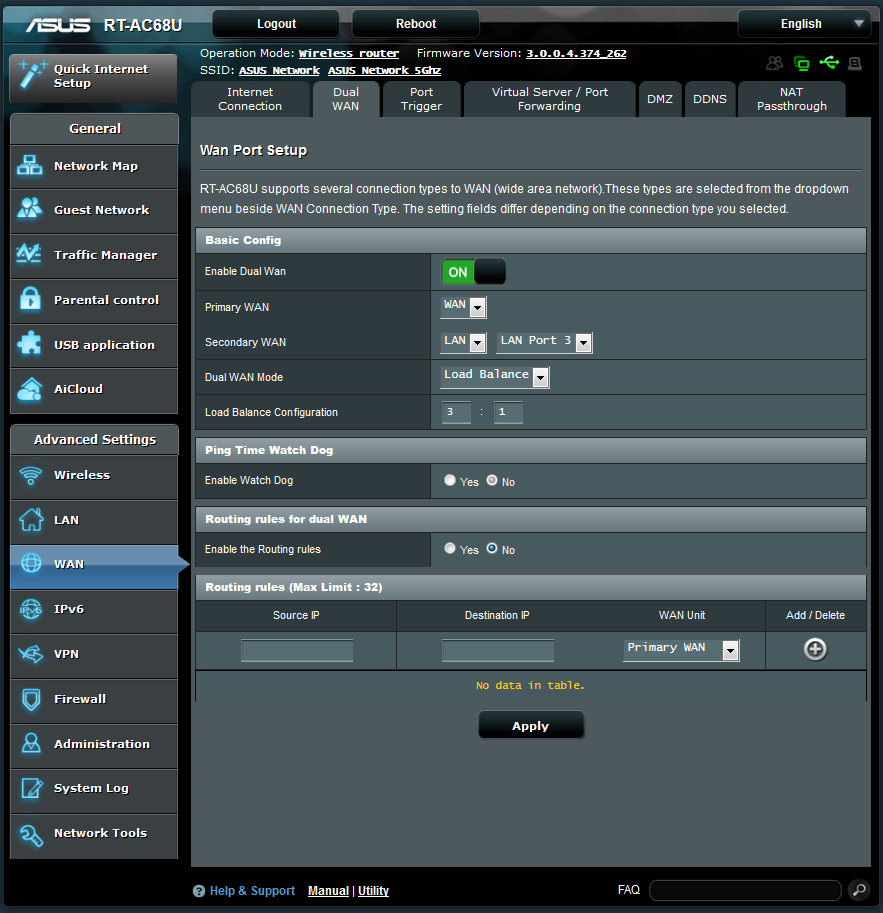Image resolution: width=883 pixels, height=913 pixels.
Task: Click the AiCloud cloud icon
Action: point(30,390)
